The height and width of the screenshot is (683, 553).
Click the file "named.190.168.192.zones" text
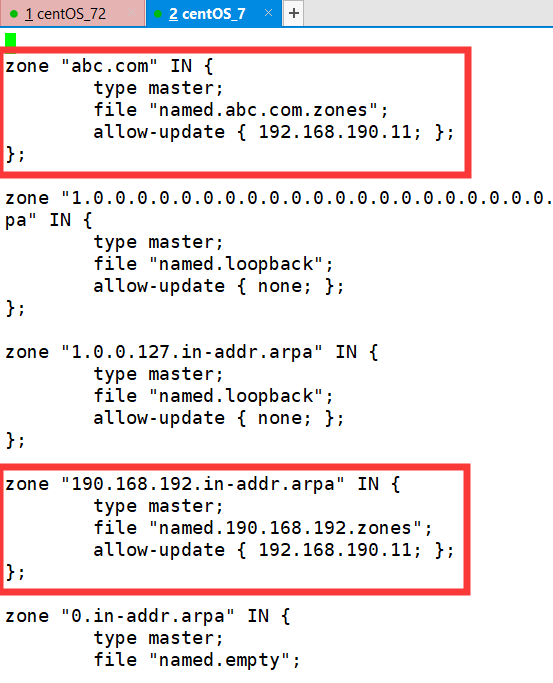point(263,528)
